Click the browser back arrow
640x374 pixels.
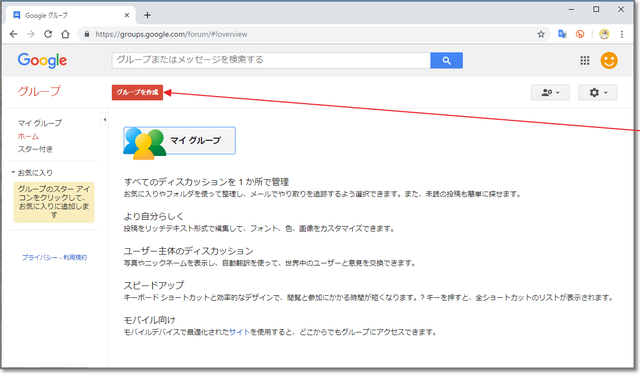coord(13,34)
